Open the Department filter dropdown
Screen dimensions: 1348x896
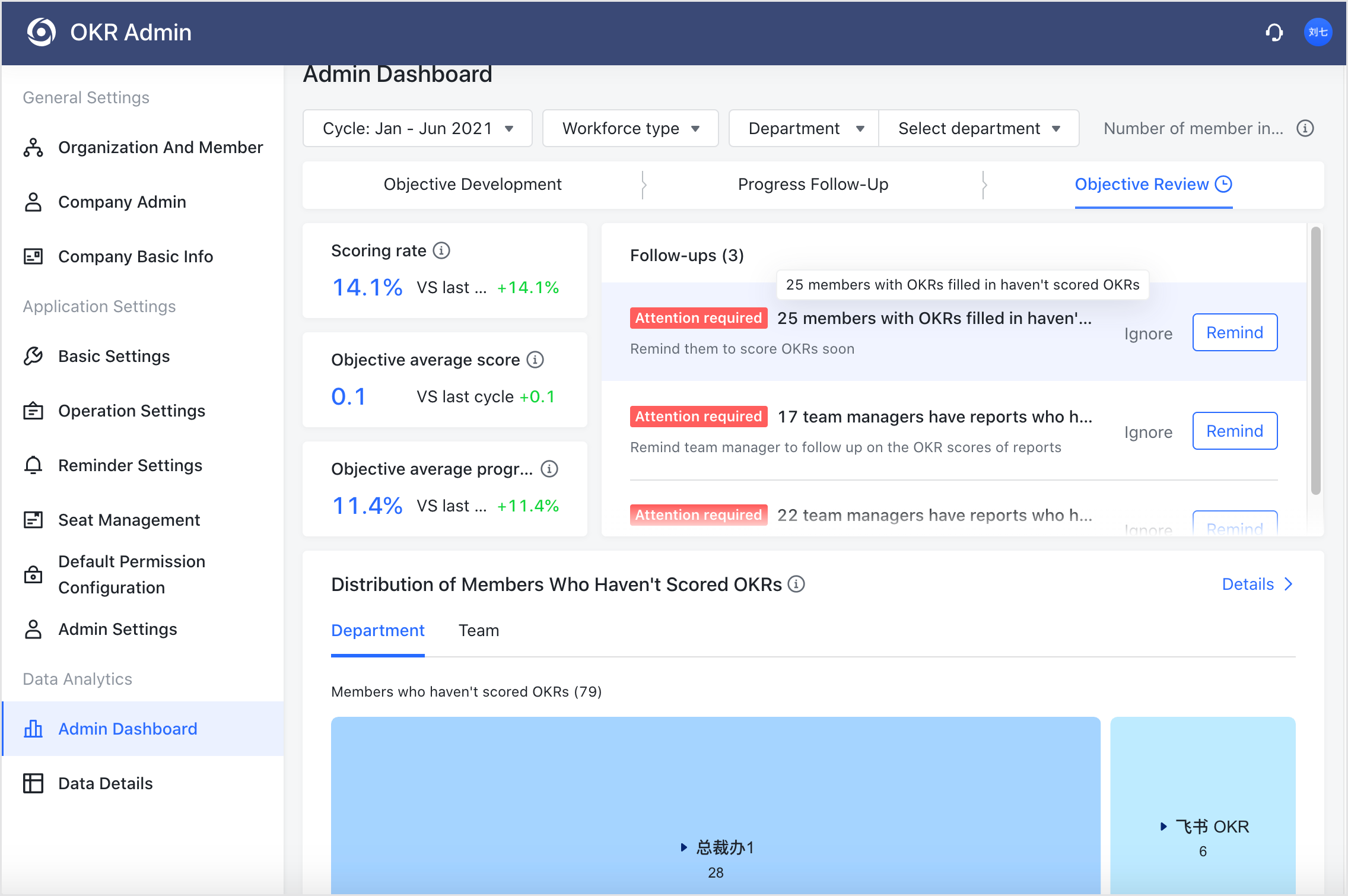(803, 128)
